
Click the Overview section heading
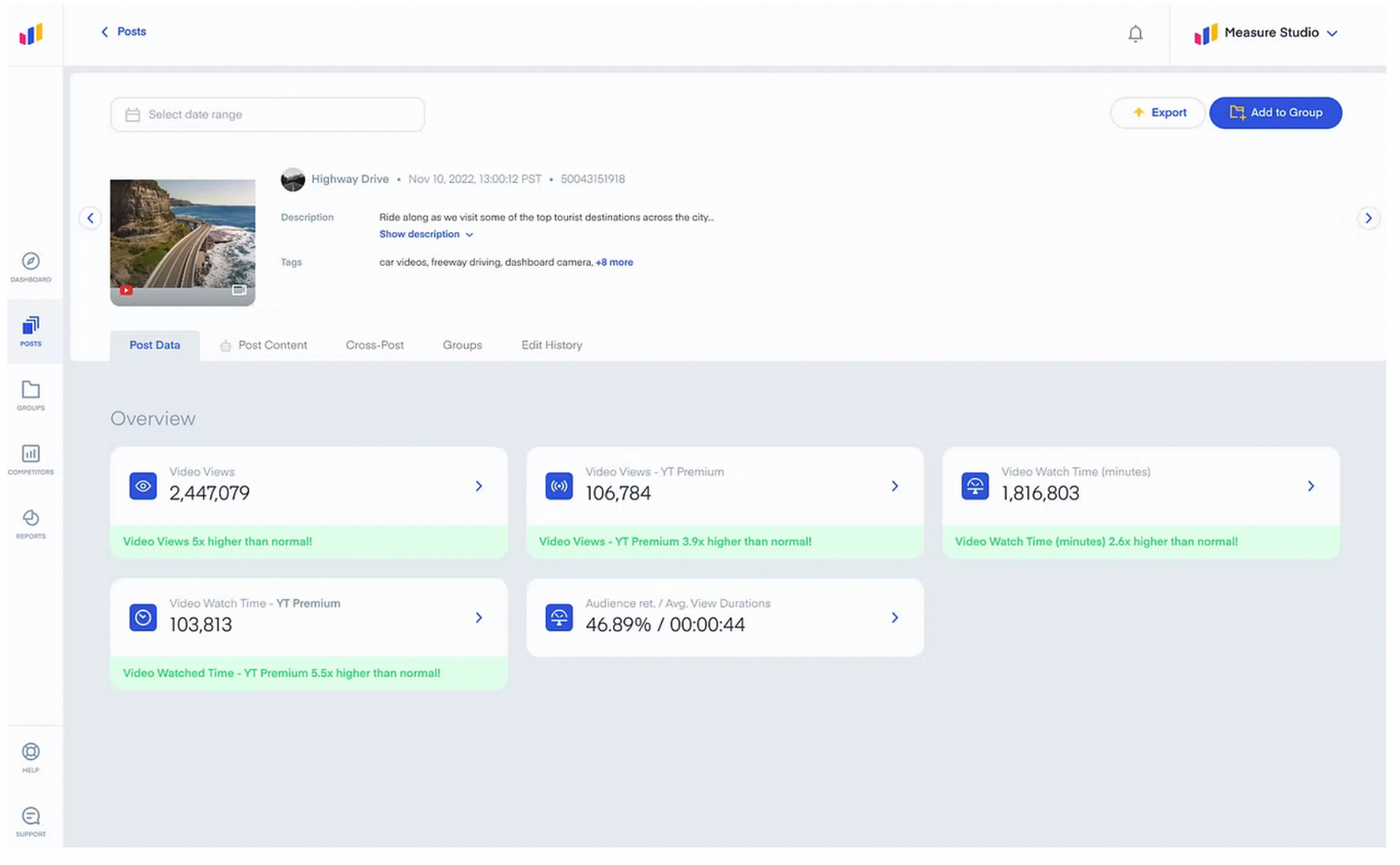click(153, 419)
